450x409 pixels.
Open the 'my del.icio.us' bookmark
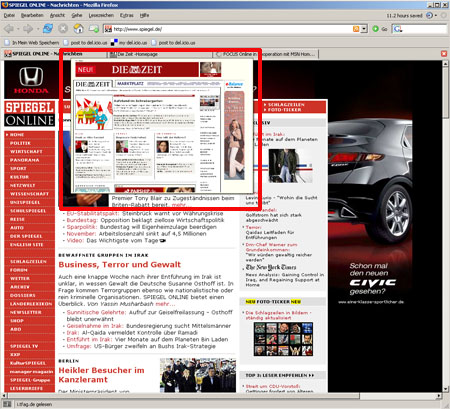point(129,43)
